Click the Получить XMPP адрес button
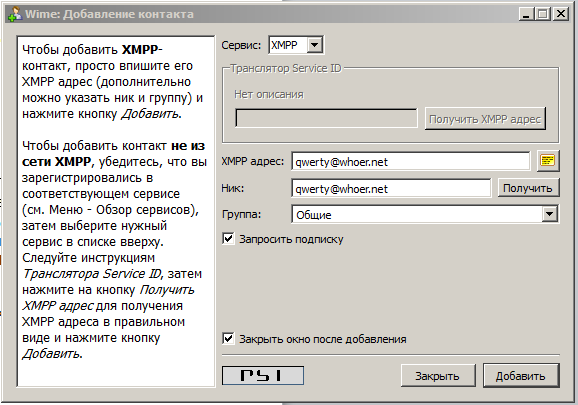578x405 pixels. [x=485, y=119]
